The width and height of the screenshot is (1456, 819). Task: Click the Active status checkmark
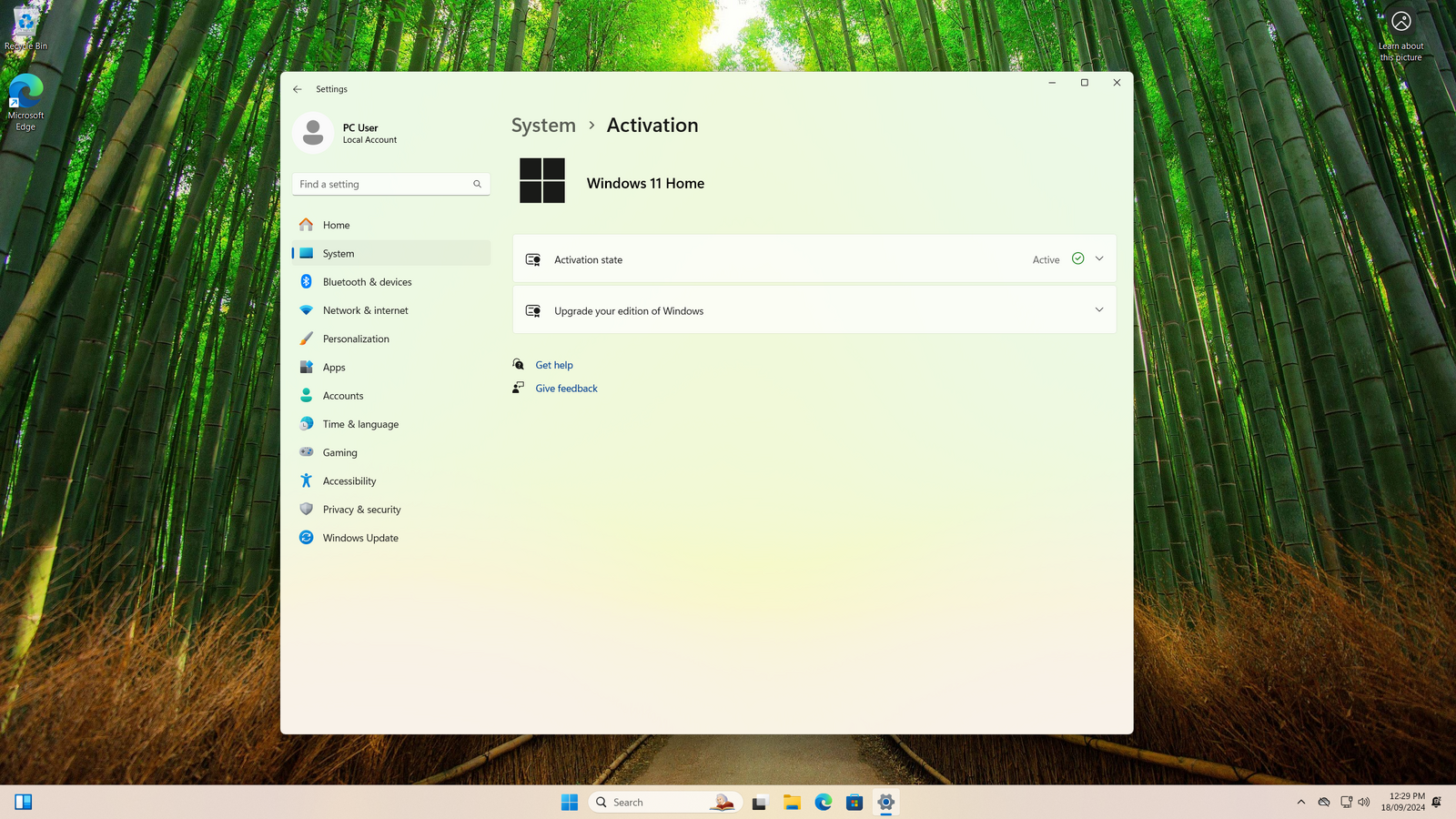tap(1078, 258)
